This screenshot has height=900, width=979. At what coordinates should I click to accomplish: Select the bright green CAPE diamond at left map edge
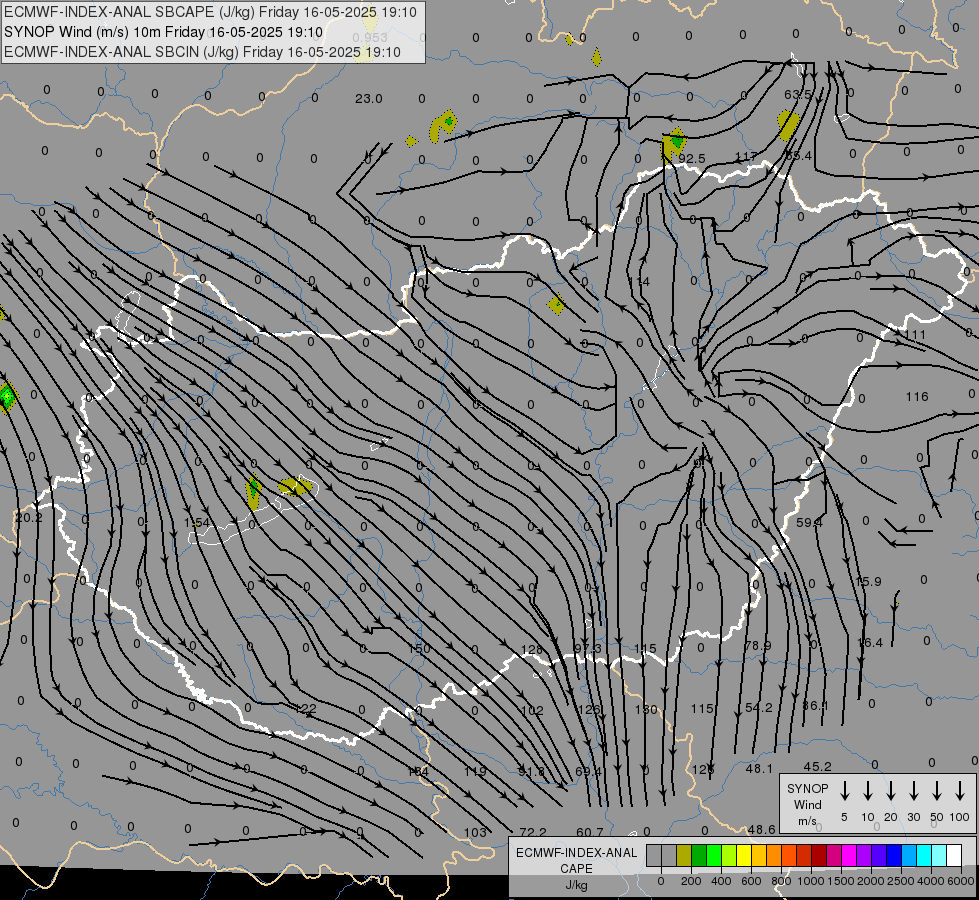click(x=7, y=397)
